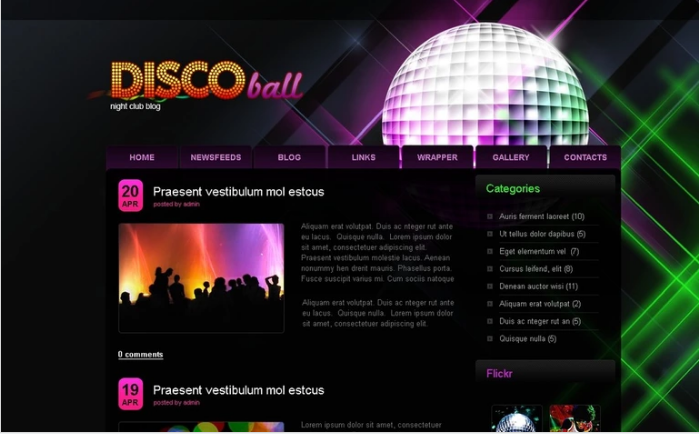Click the Flickr sidebar heading
The height and width of the screenshot is (434, 699).
point(499,373)
